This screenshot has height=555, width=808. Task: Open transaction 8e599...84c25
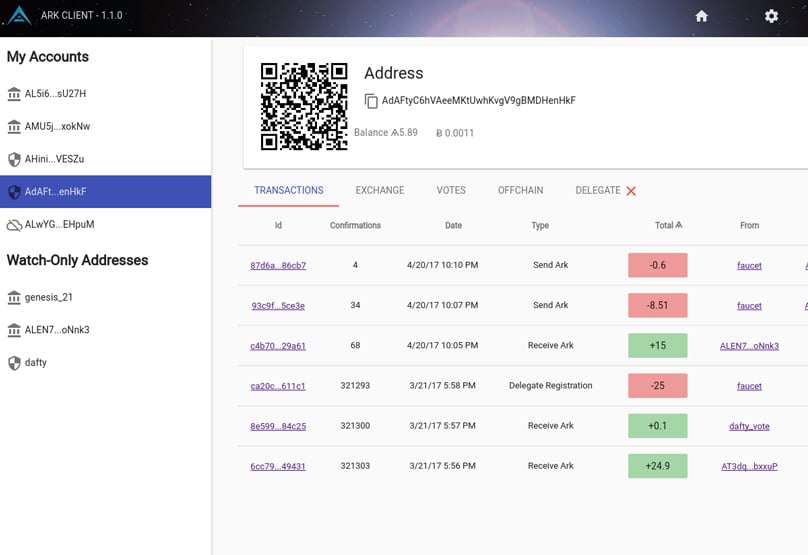(x=278, y=426)
